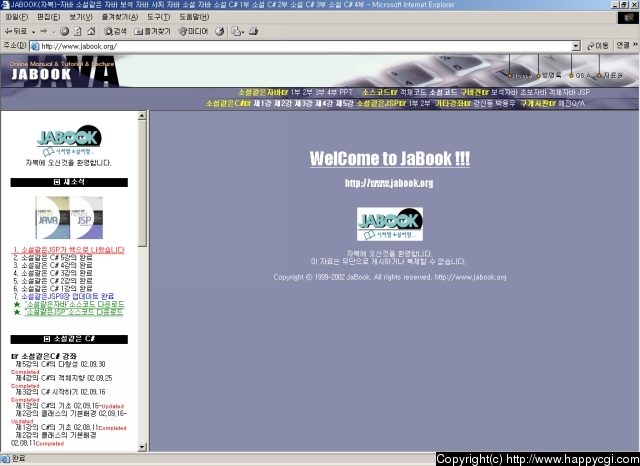Open the Home link in banner

(520, 75)
